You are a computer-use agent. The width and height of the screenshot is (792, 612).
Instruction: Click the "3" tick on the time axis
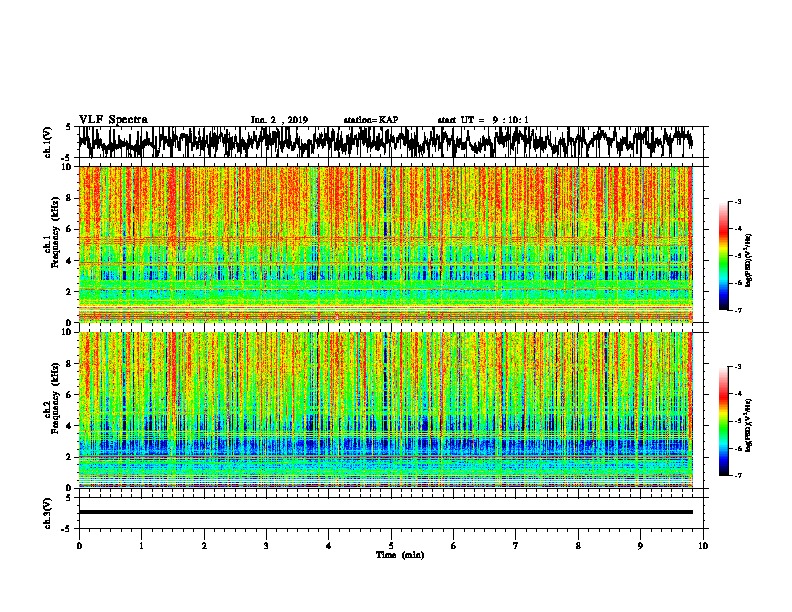coord(266,546)
